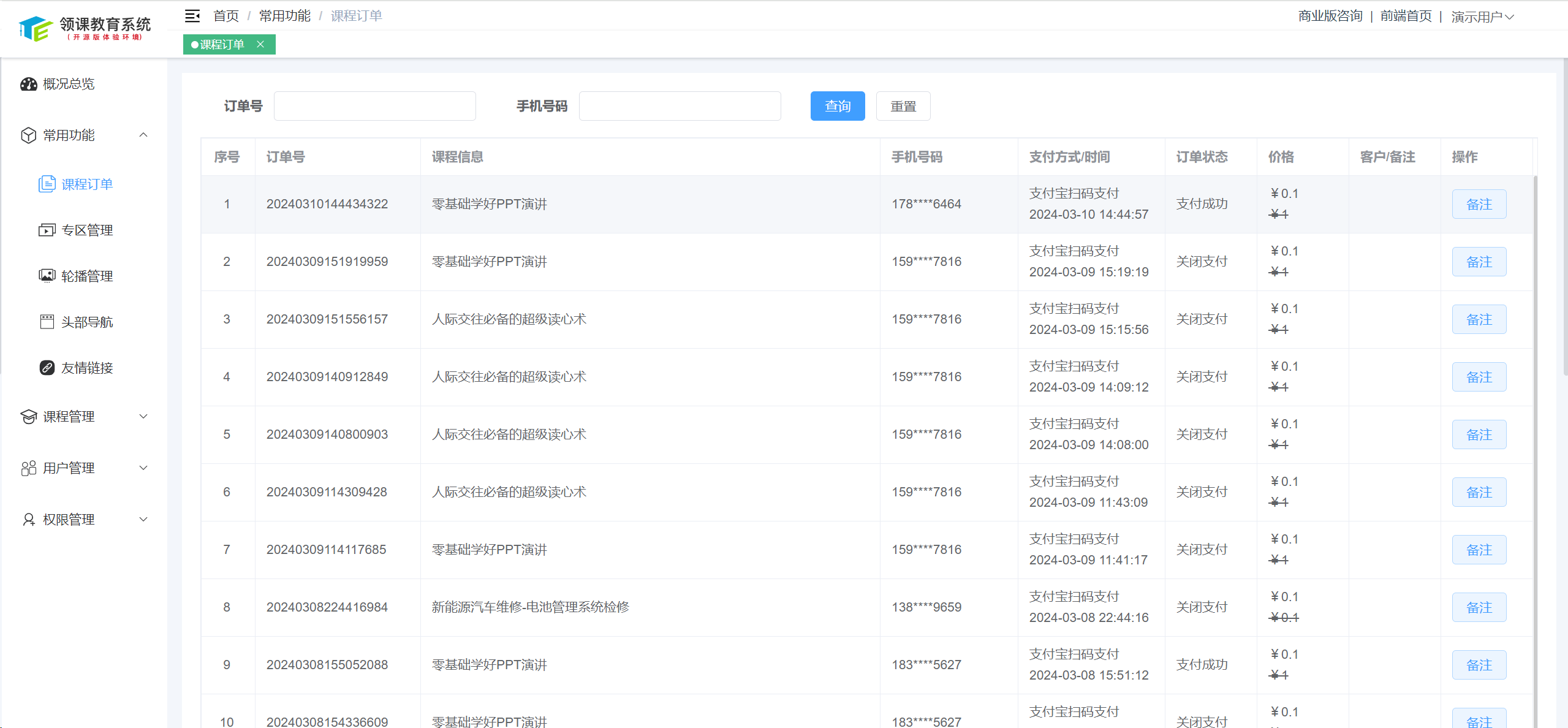Open 友情链接 via its link icon
This screenshot has width=1568, height=728.
47,368
